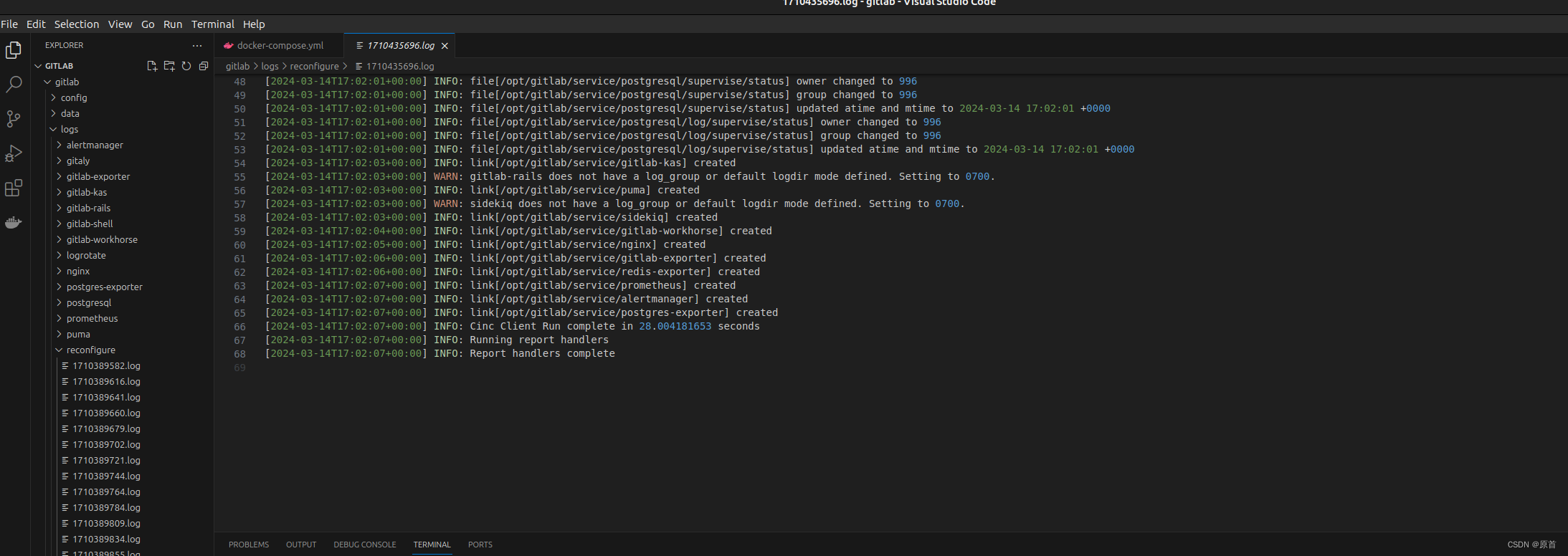Select the 1710435696.log editor tab
This screenshot has height=556, width=1568.
coord(400,45)
